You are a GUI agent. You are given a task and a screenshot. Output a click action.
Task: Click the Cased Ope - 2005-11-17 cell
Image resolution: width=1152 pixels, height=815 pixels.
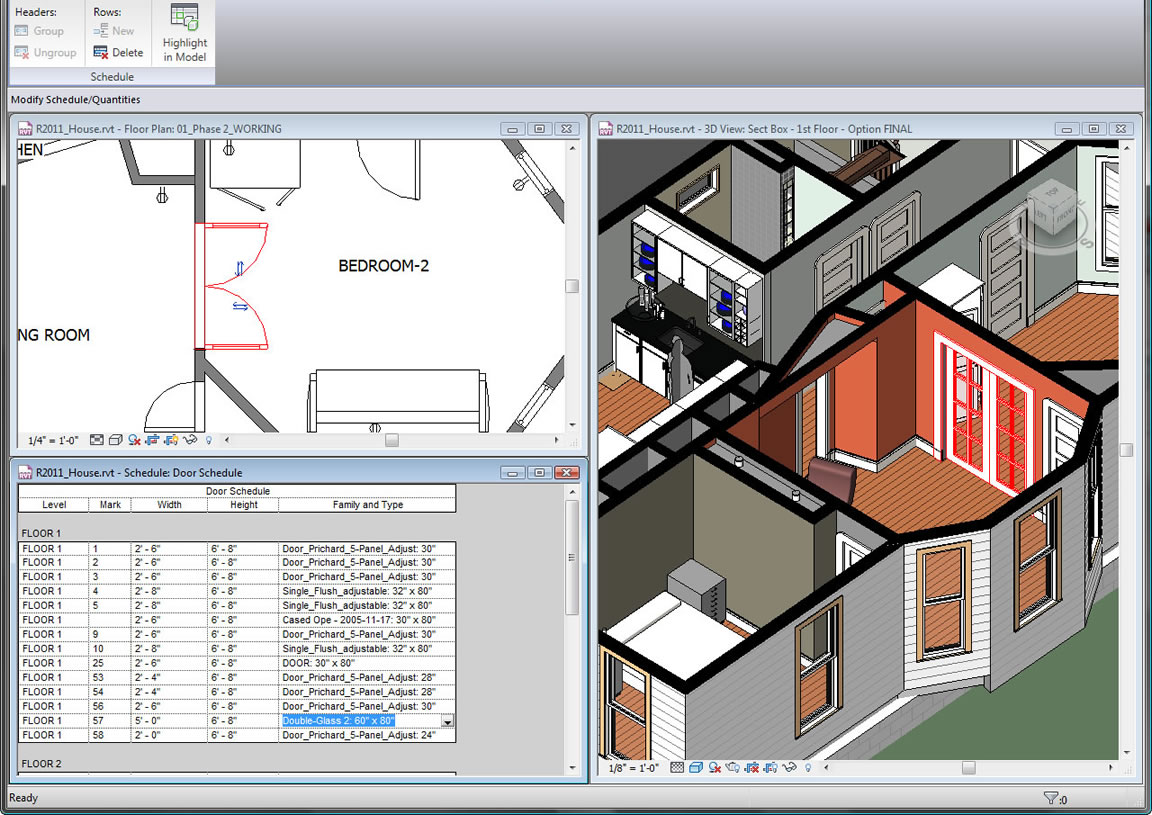(367, 620)
